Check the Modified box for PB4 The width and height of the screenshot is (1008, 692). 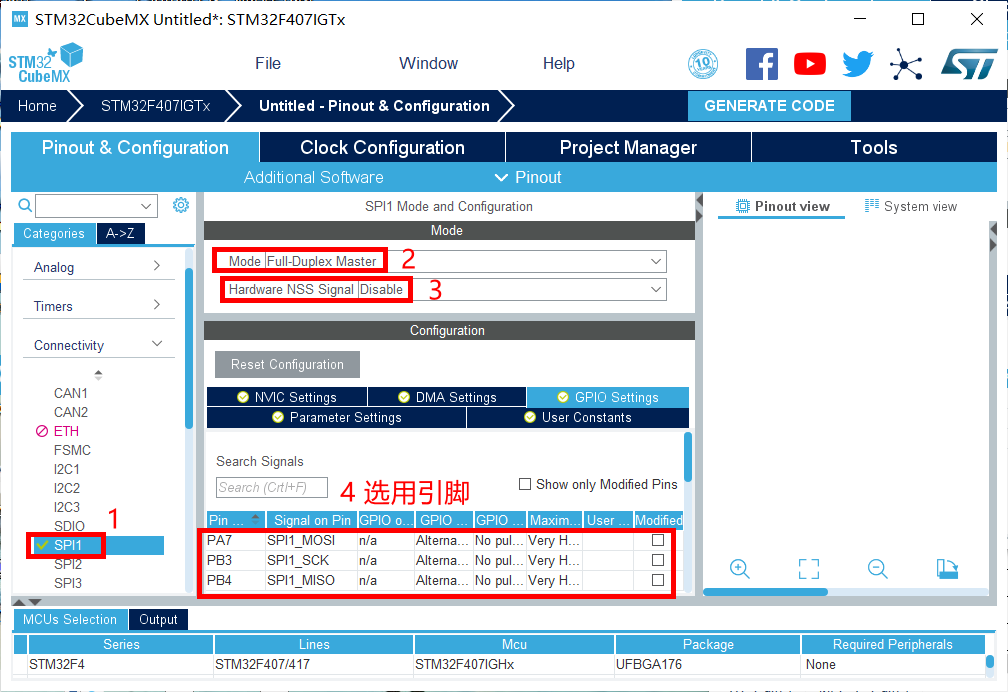tap(658, 580)
